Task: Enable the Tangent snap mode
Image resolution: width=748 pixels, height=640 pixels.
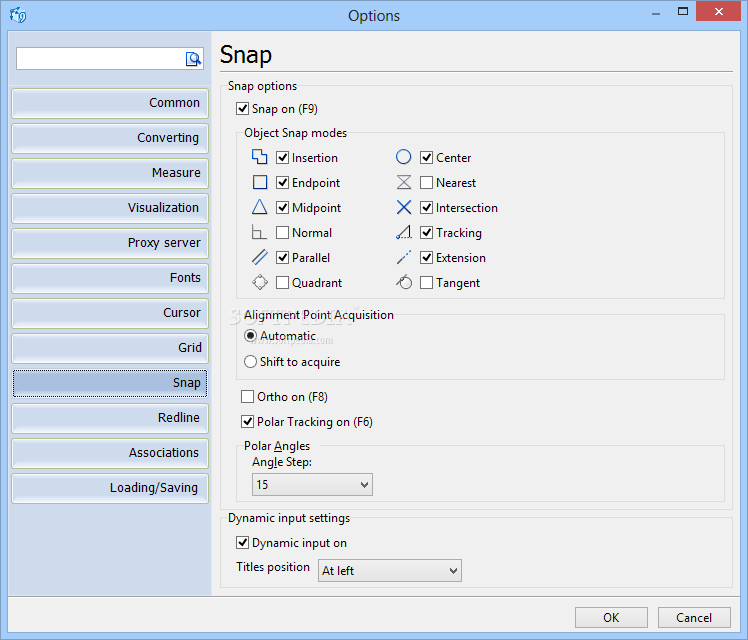Action: 426,283
